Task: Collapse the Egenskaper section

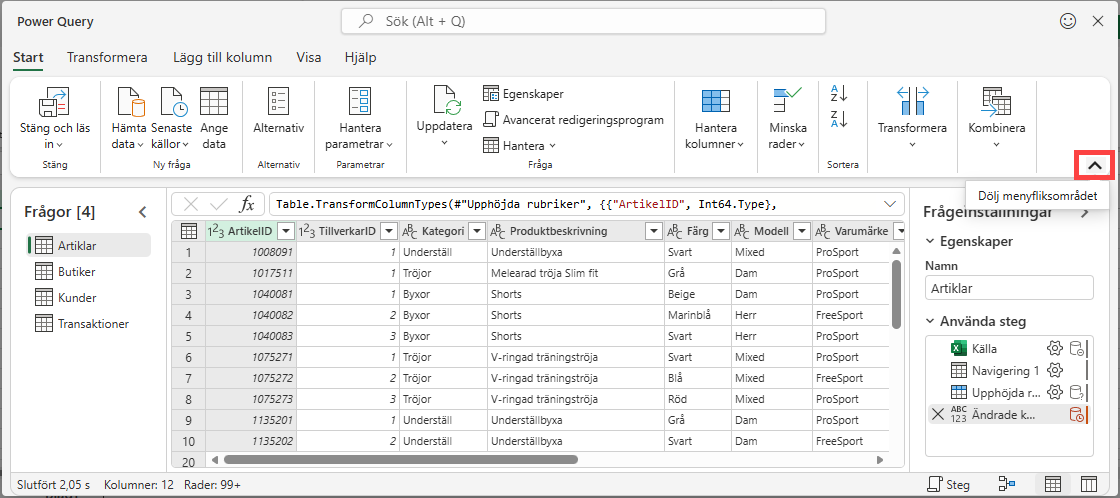Action: [929, 241]
